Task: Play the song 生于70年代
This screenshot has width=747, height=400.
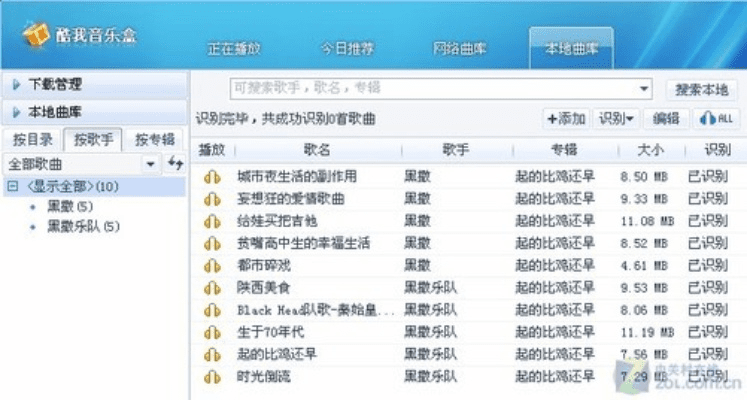Action: click(x=212, y=333)
